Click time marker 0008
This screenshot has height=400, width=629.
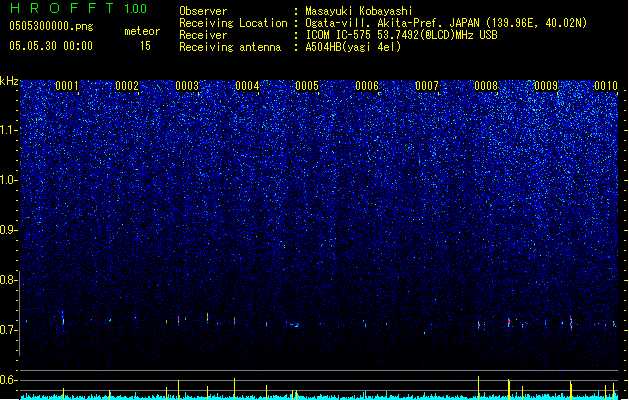pos(486,86)
